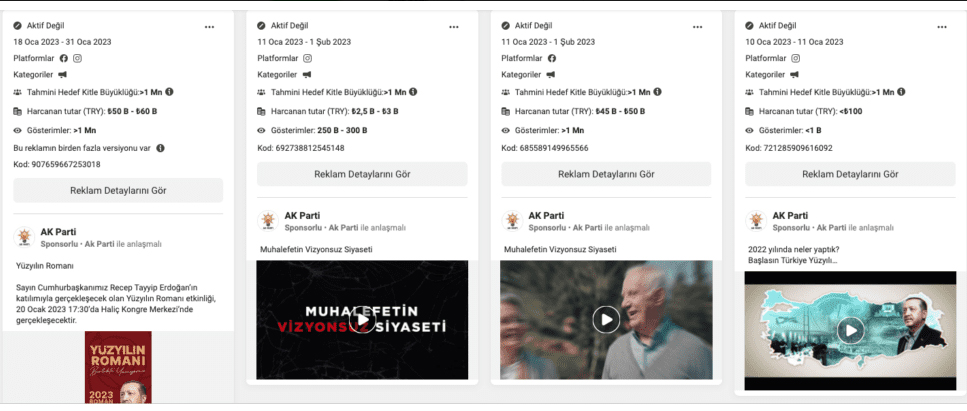The height and width of the screenshot is (411, 967).
Task: Click AK Parti avatar on 2022 yılında ad
Action: pyautogui.click(x=756, y=220)
